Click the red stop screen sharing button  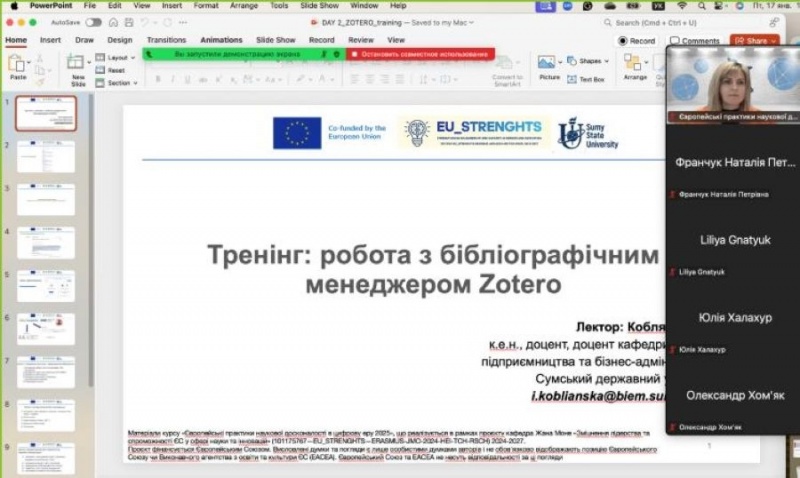pyautogui.click(x=420, y=54)
